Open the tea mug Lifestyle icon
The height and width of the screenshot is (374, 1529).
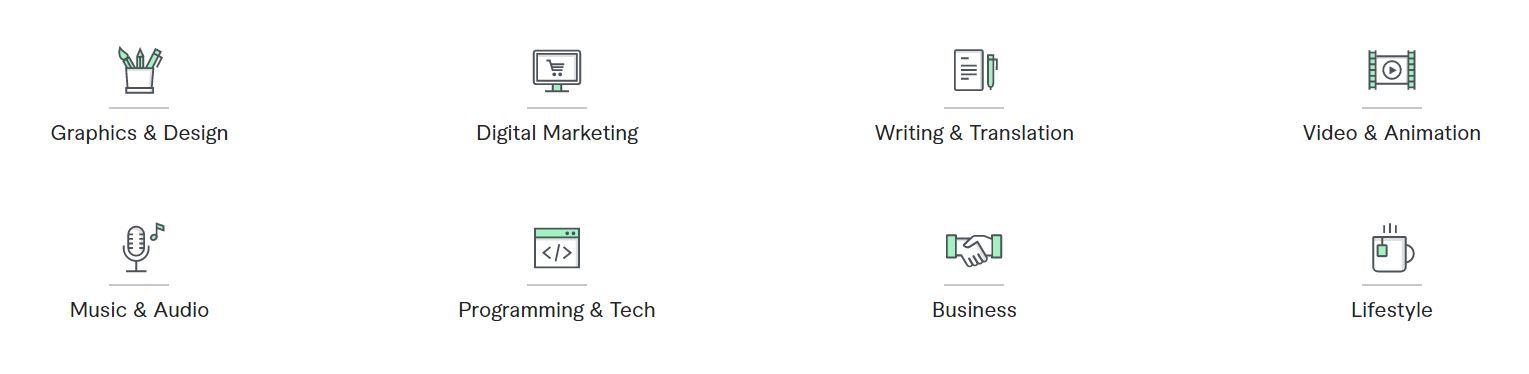tap(1392, 248)
